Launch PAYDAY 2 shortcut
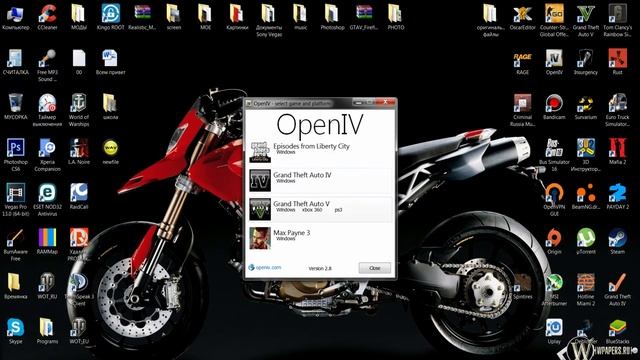The image size is (640, 360). [618, 196]
